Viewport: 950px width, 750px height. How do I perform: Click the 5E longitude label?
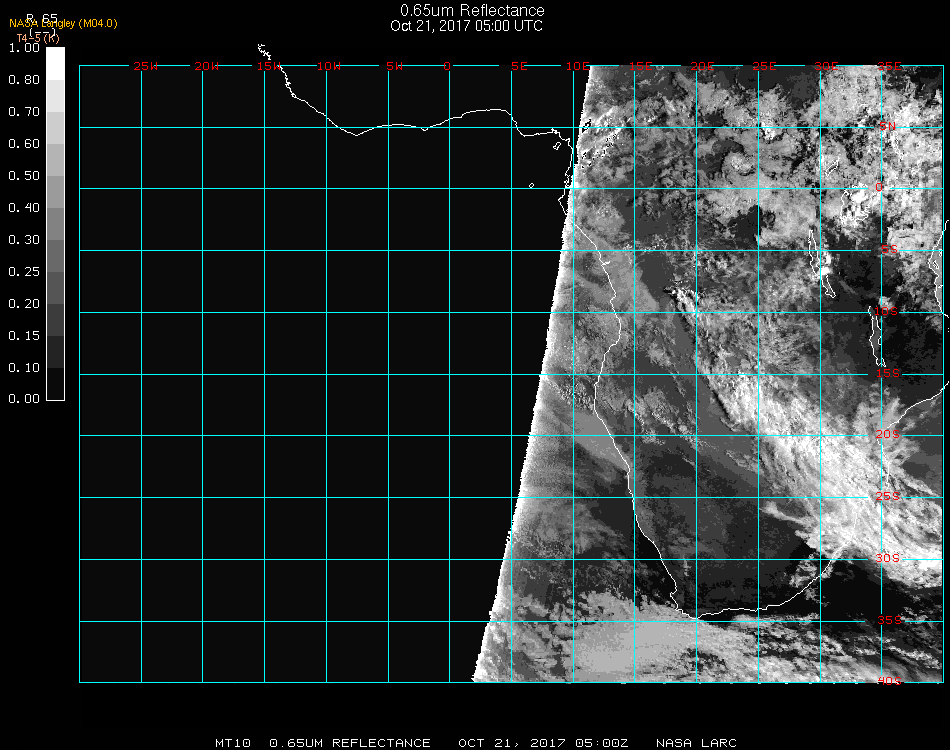519,67
